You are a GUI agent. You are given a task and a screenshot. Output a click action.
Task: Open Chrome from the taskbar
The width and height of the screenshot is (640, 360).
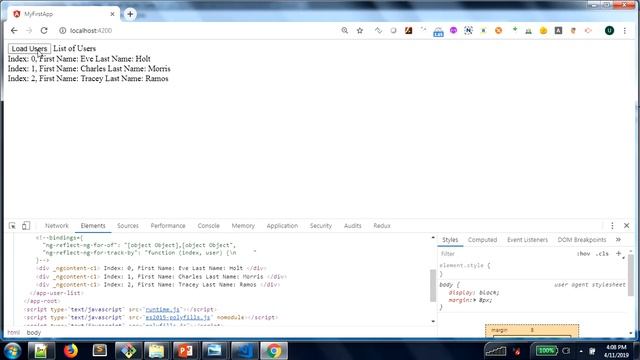[274, 351]
